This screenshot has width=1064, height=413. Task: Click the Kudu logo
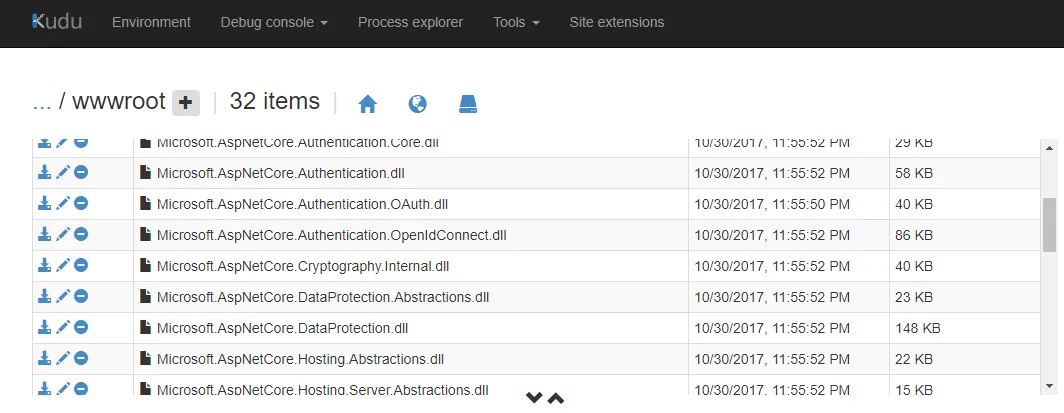57,22
